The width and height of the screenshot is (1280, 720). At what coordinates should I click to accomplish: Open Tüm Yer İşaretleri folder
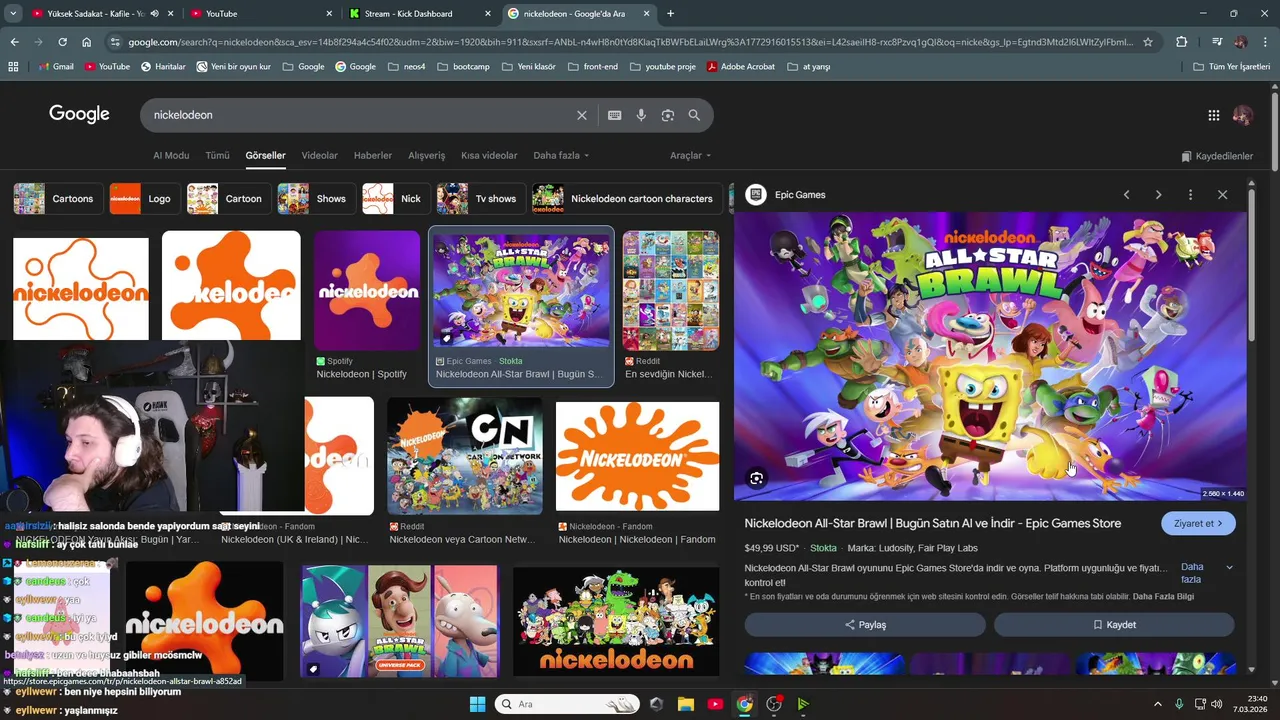click(1231, 67)
